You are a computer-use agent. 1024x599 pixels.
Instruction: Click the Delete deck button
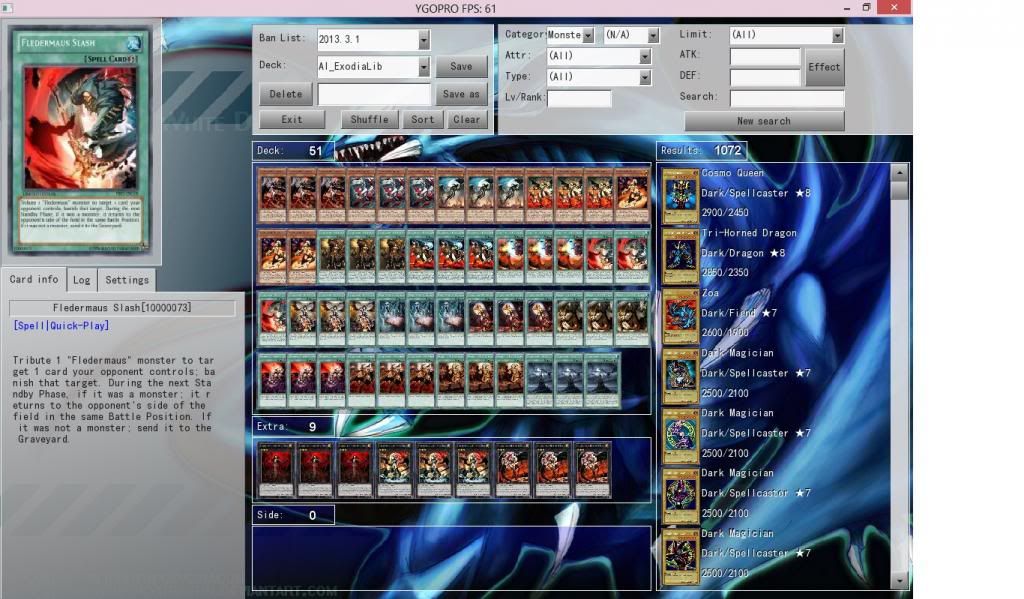click(286, 94)
